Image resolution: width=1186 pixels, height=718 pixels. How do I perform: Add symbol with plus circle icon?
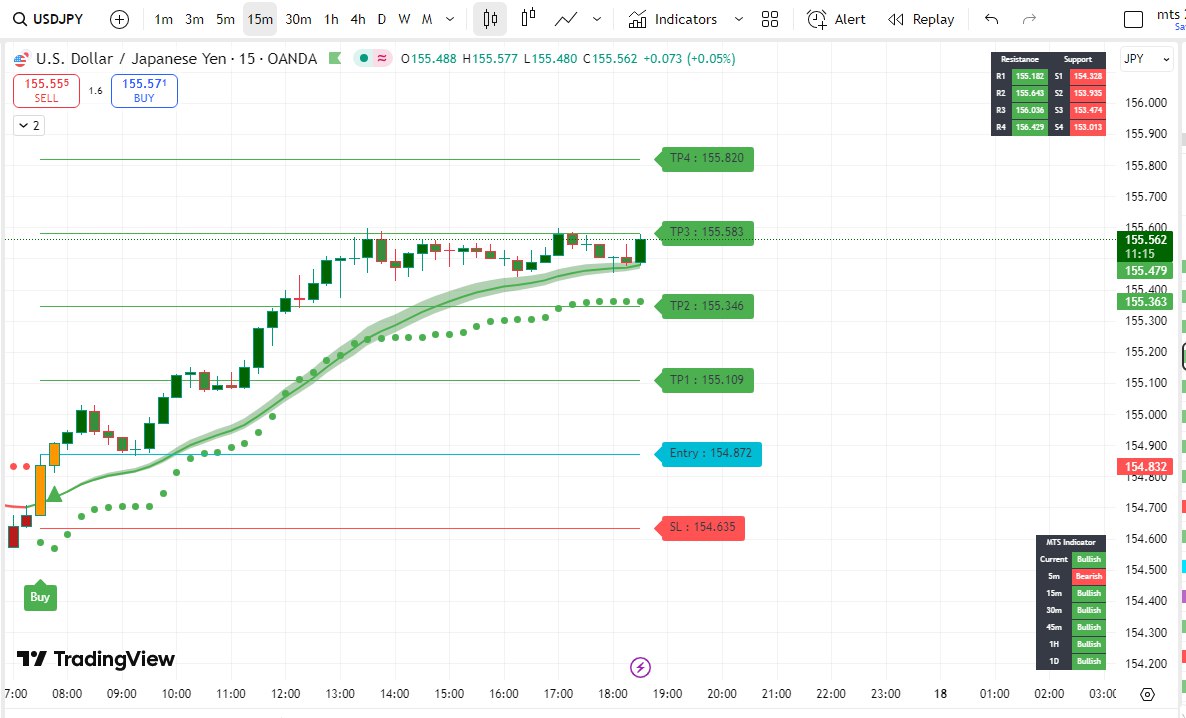tap(120, 20)
